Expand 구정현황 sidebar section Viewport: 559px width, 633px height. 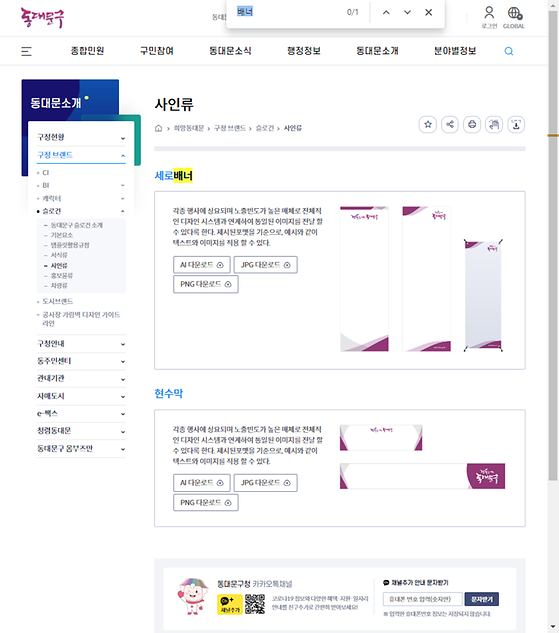click(x=81, y=137)
